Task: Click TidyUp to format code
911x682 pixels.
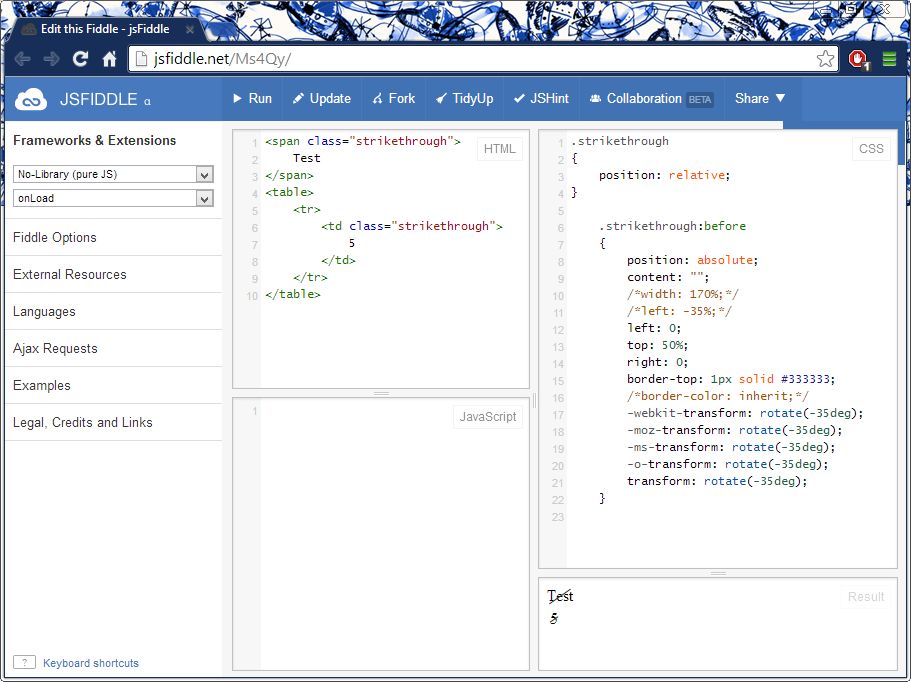Action: click(465, 99)
